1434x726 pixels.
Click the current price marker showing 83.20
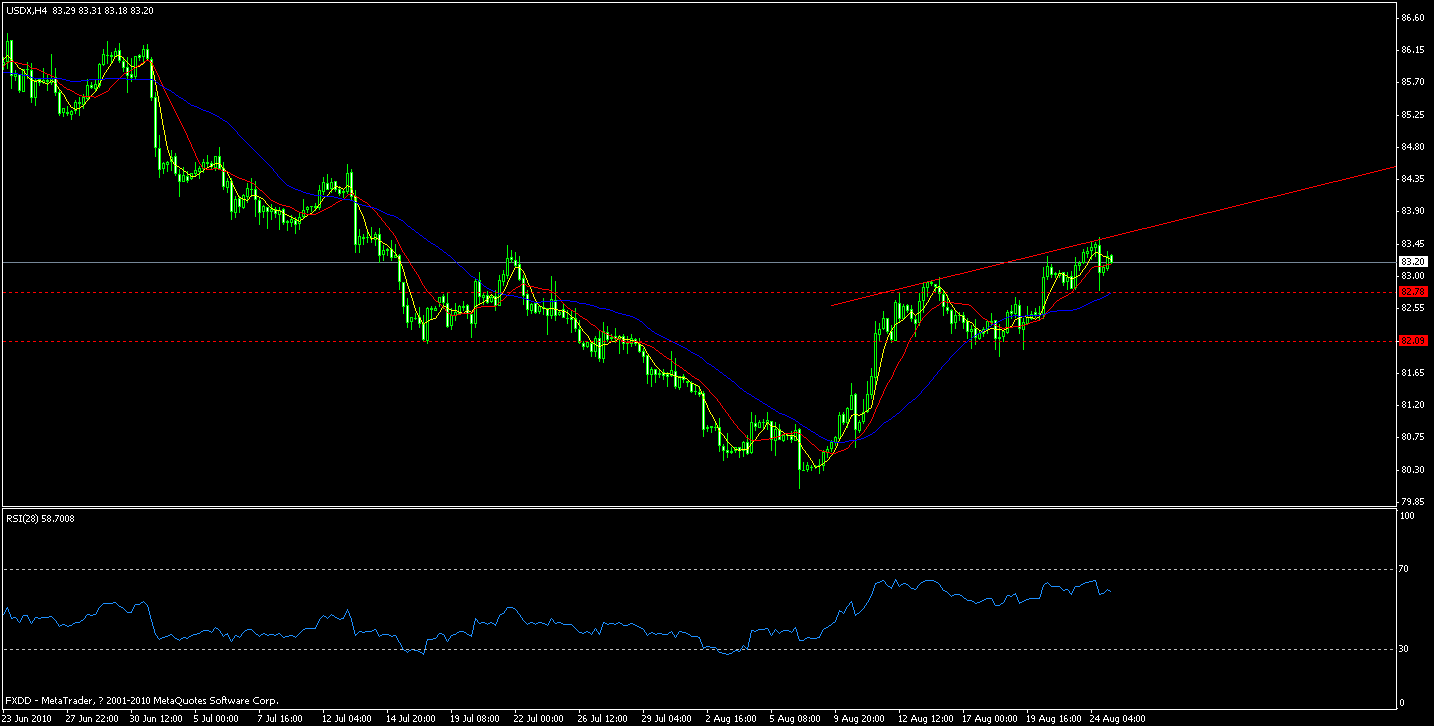[x=1412, y=262]
